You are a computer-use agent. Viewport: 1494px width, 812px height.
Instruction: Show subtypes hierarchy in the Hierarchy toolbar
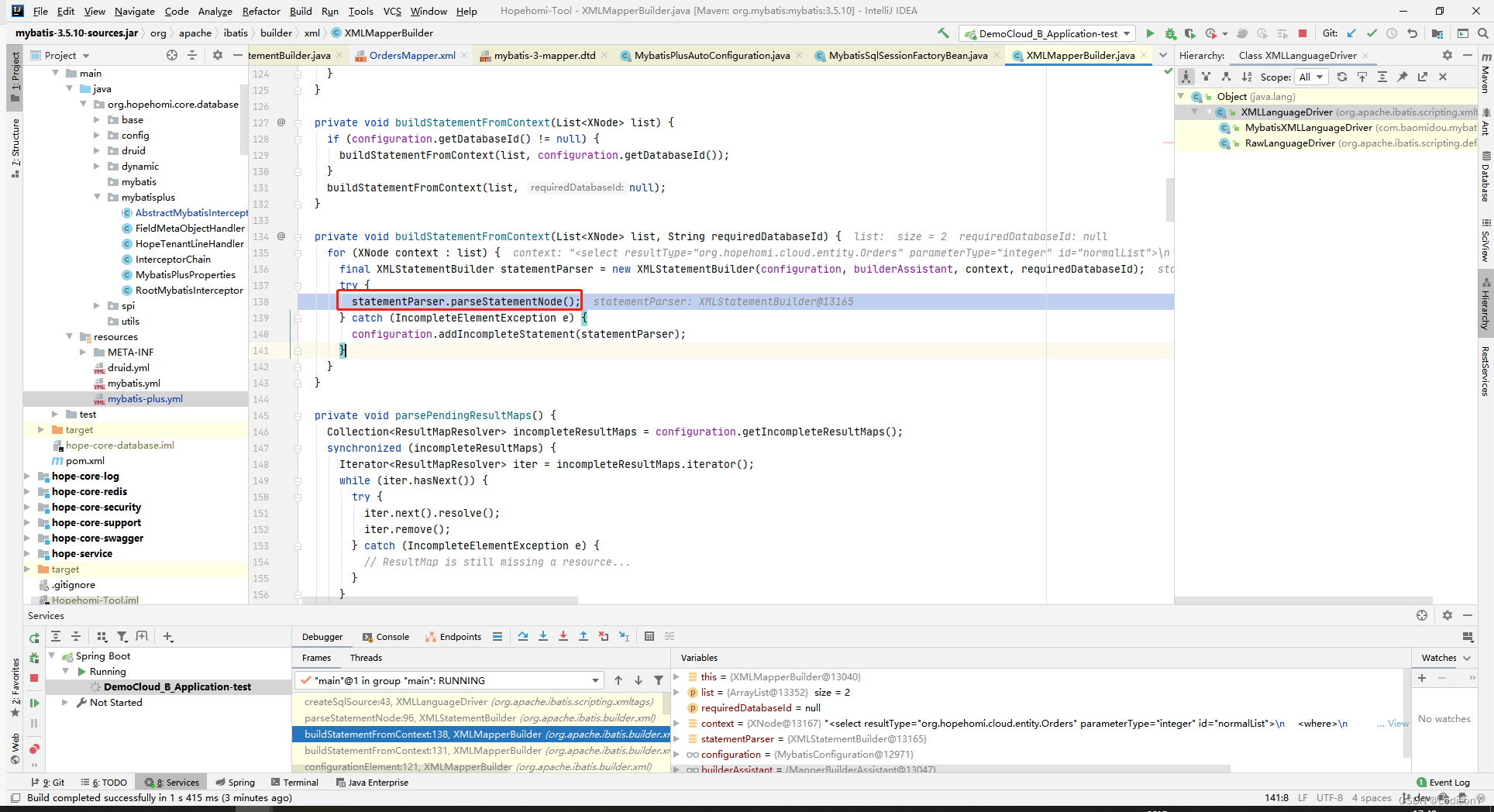point(1226,77)
